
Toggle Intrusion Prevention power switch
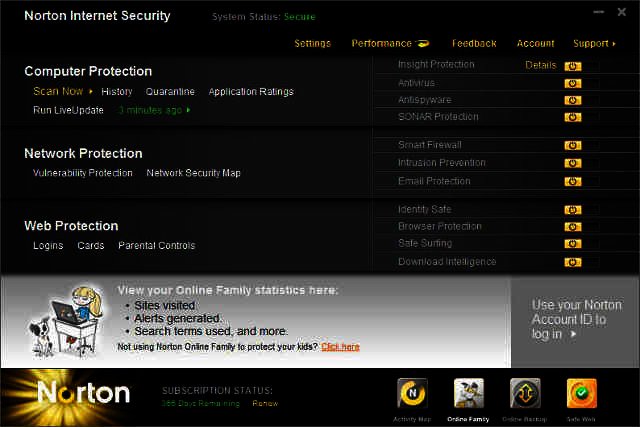(573, 163)
